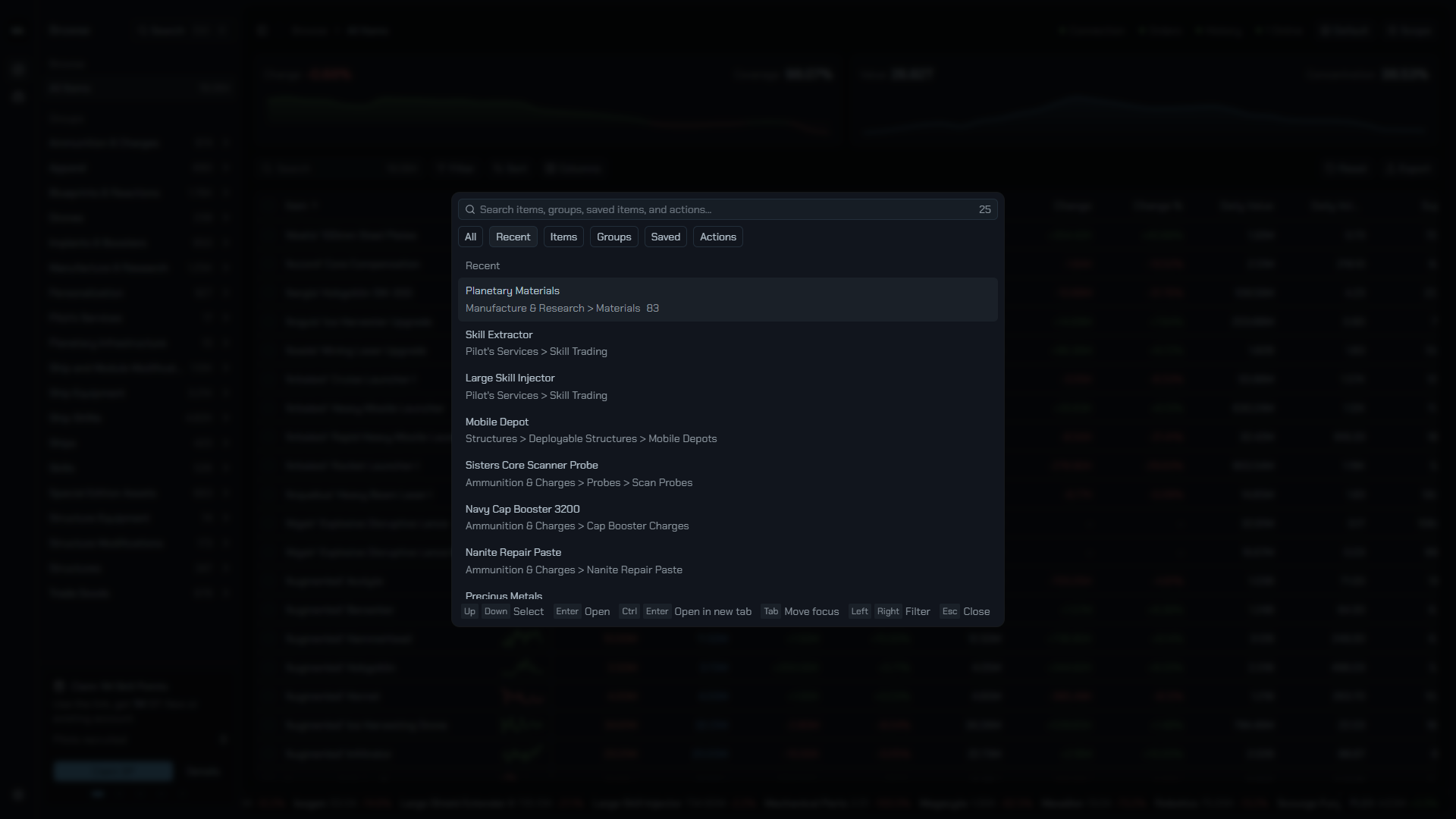This screenshot has width=1456, height=819.
Task: Open the Large Skill Injector result
Action: [728, 387]
